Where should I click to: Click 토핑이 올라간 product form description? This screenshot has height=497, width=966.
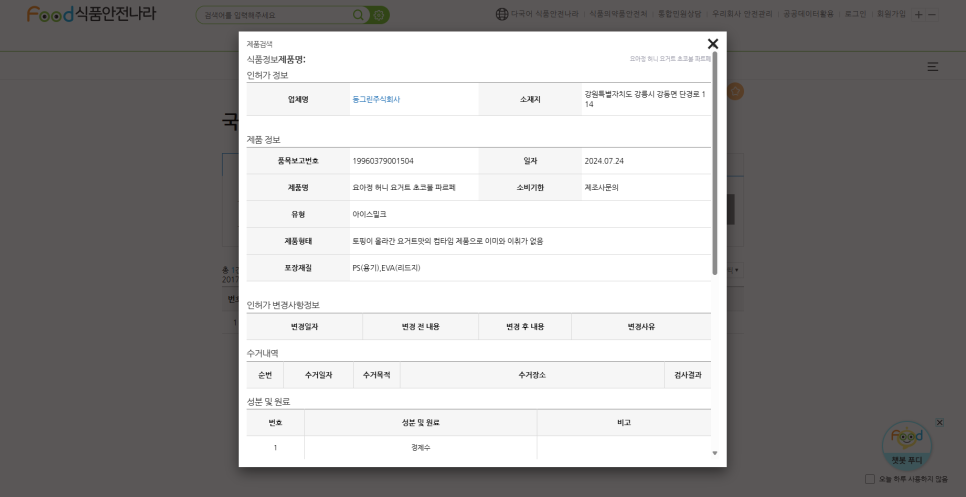447,241
